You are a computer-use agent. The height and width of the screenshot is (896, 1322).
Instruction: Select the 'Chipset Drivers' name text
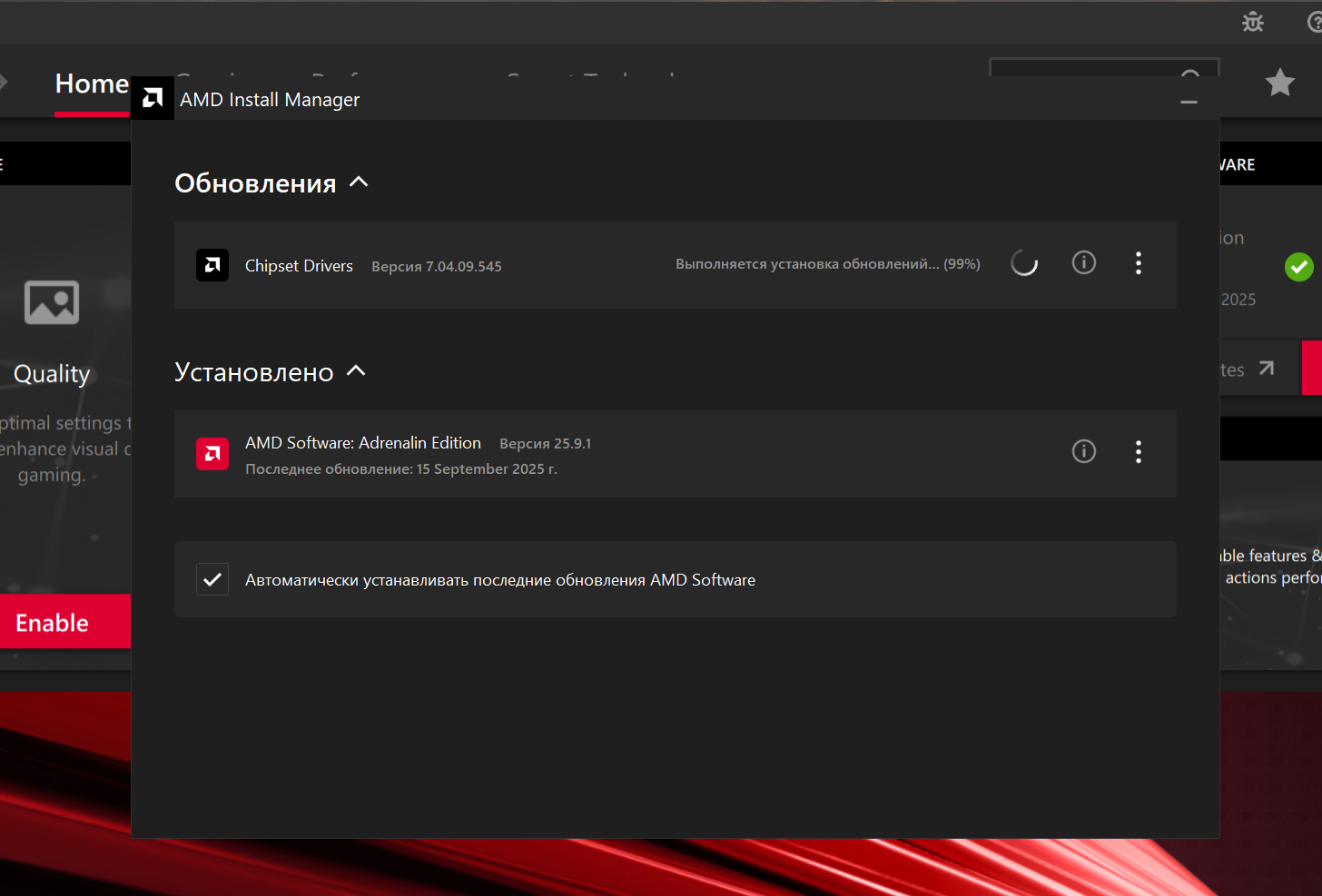pyautogui.click(x=299, y=266)
